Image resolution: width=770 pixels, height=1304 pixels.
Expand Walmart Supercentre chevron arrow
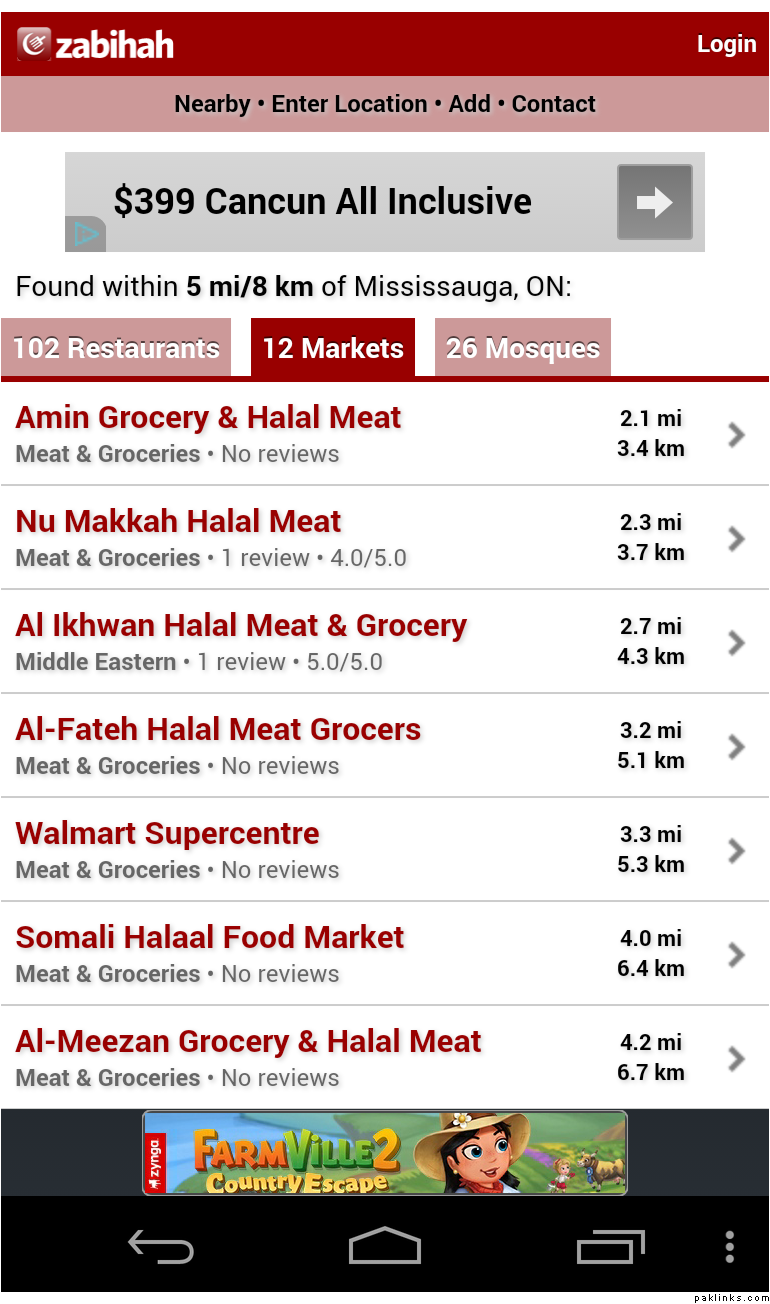click(x=737, y=850)
